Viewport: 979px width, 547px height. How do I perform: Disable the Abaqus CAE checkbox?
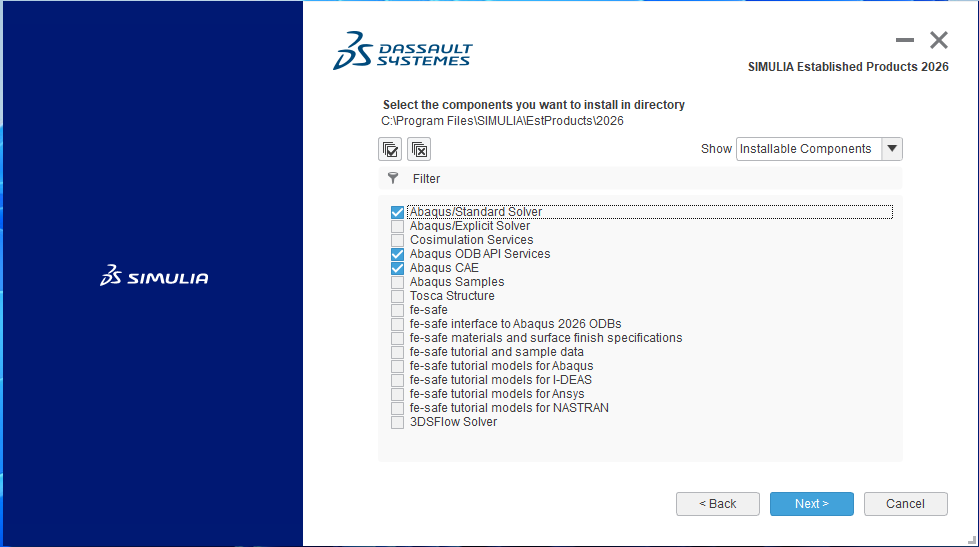pos(397,268)
